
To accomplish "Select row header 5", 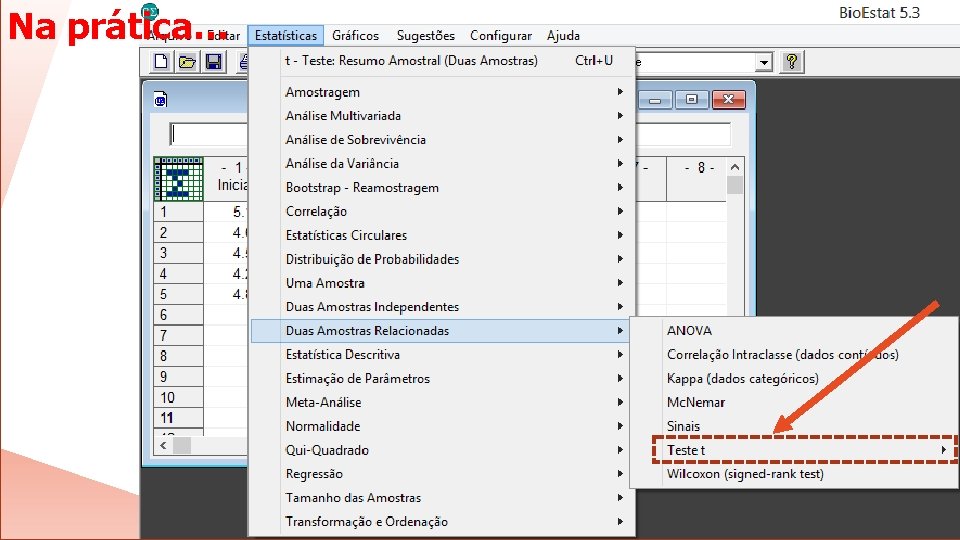I will 178,294.
